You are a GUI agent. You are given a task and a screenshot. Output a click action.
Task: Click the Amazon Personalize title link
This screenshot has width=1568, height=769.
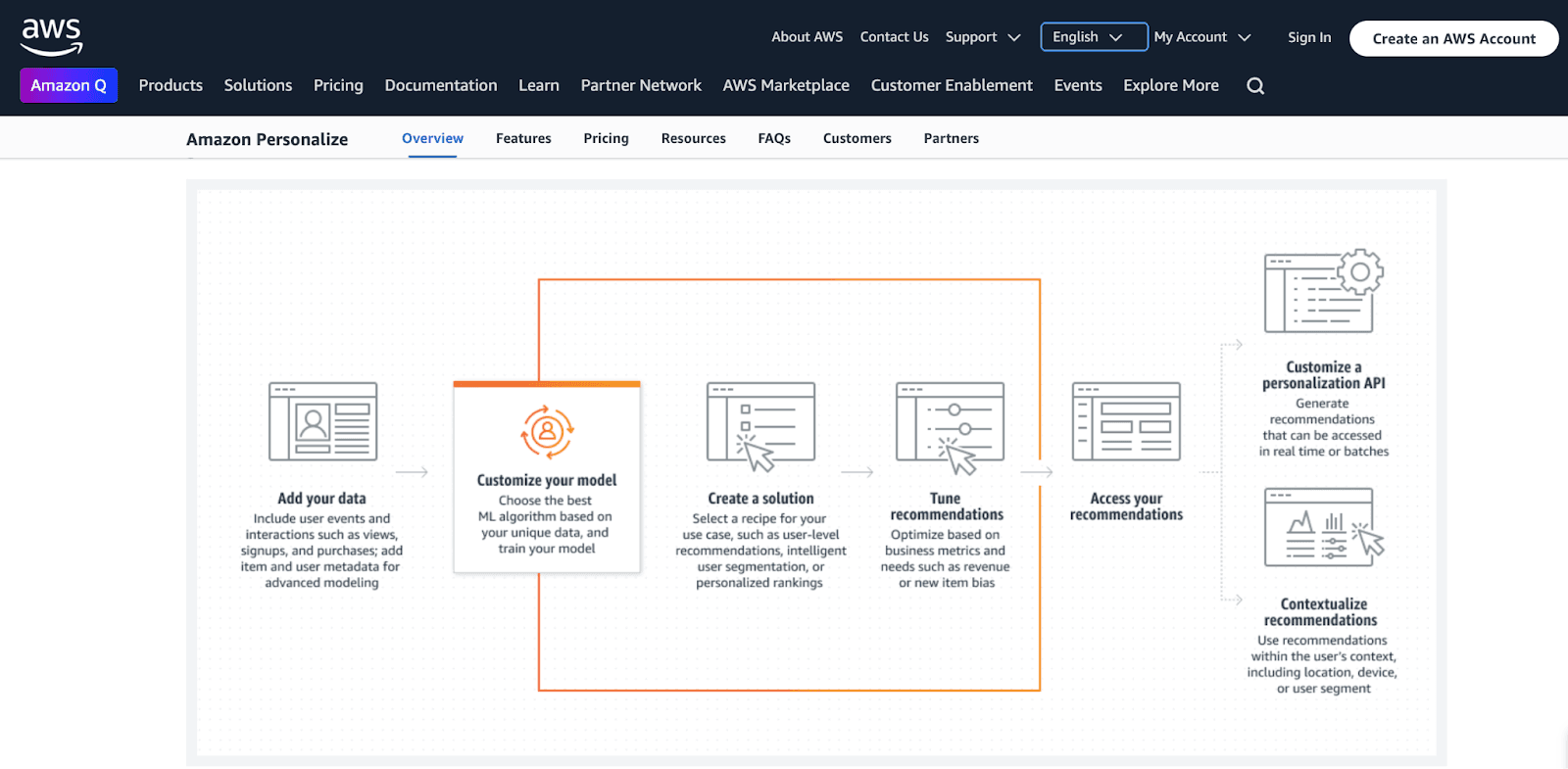[x=267, y=139]
